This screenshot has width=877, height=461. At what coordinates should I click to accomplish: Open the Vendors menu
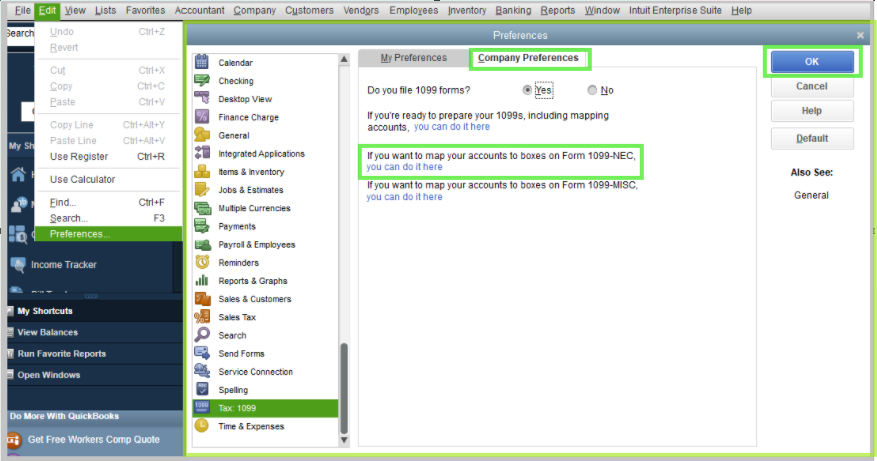tap(361, 10)
